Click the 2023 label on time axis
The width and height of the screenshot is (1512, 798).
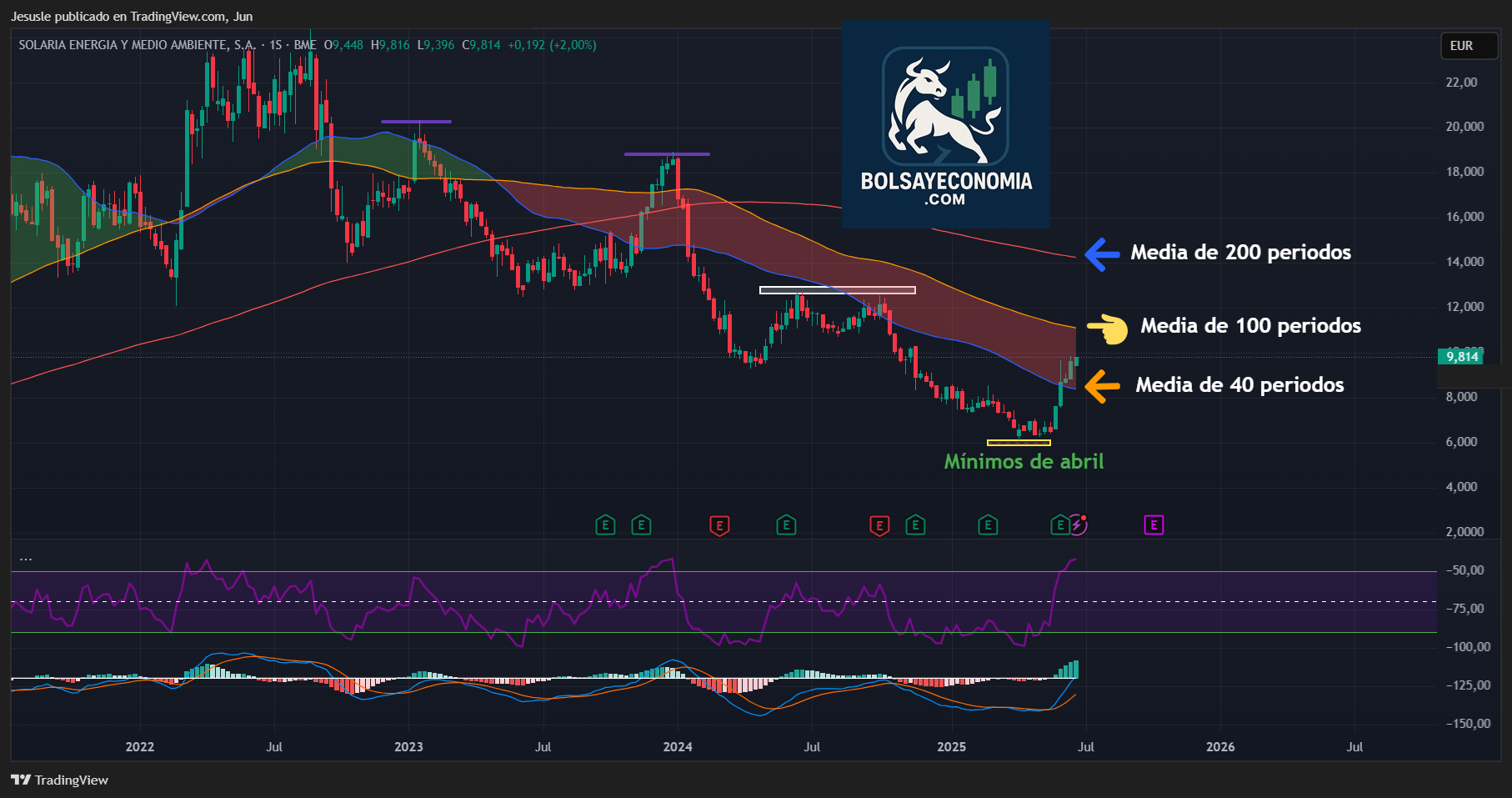click(408, 747)
